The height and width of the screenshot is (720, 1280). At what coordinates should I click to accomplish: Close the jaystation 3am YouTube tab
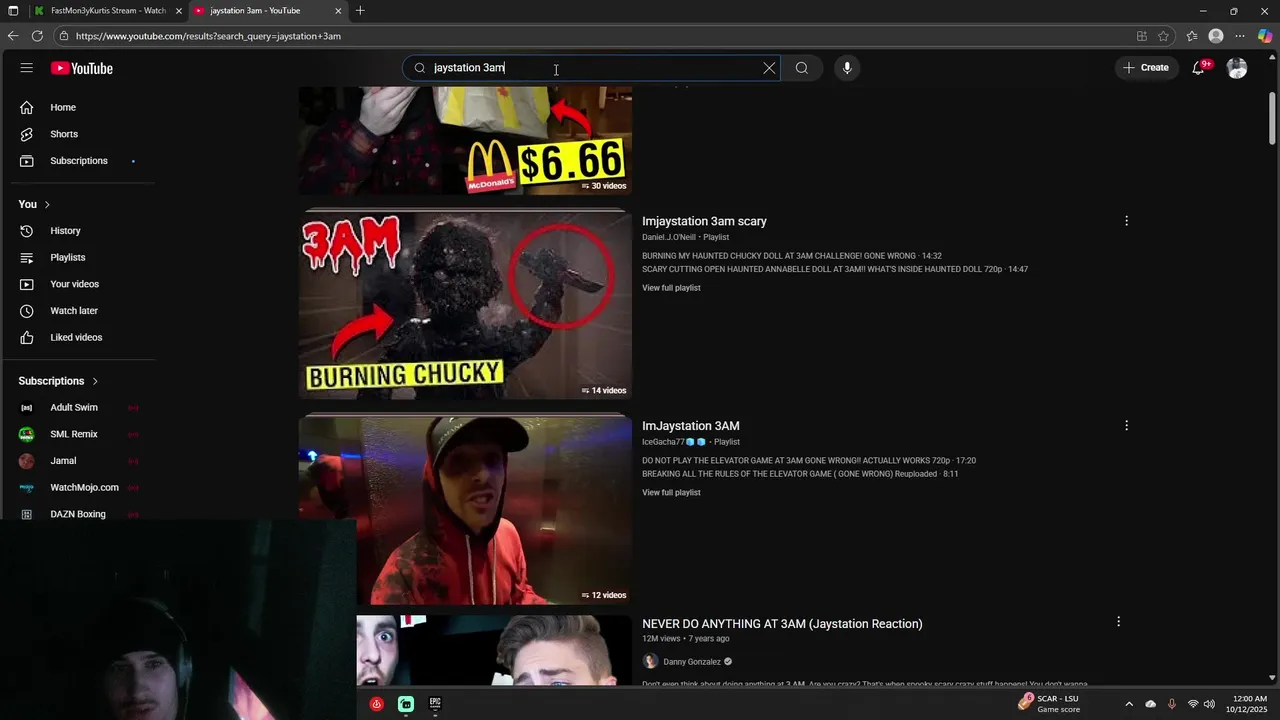pyautogui.click(x=338, y=11)
